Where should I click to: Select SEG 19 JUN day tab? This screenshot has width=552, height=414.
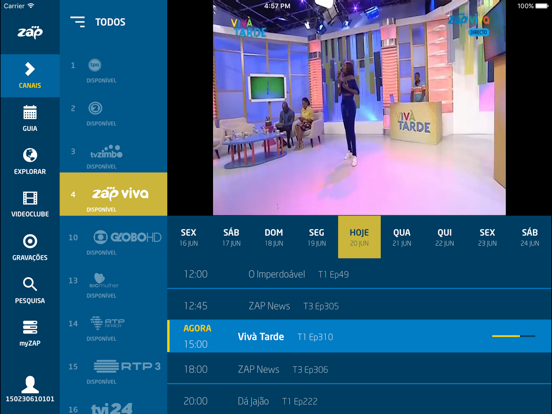click(x=316, y=237)
